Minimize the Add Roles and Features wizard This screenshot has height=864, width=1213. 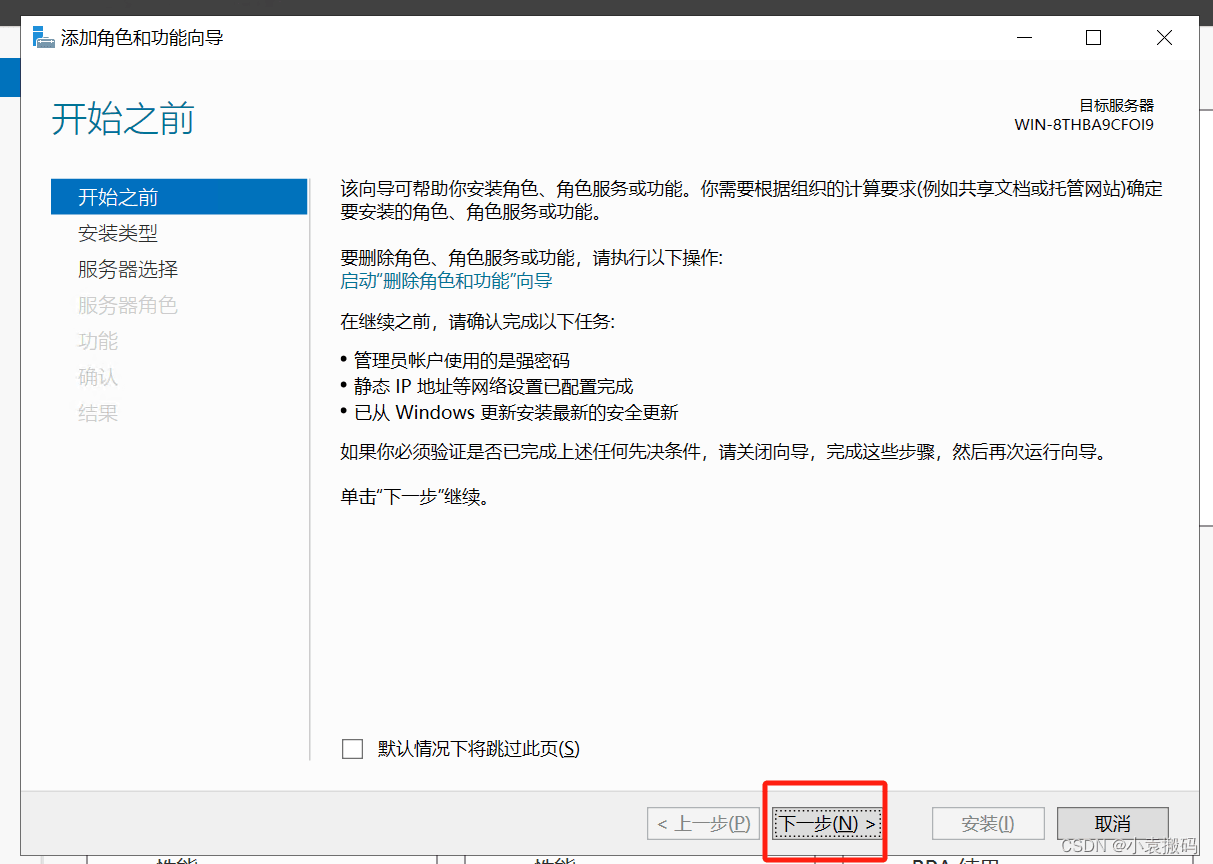tap(1024, 38)
